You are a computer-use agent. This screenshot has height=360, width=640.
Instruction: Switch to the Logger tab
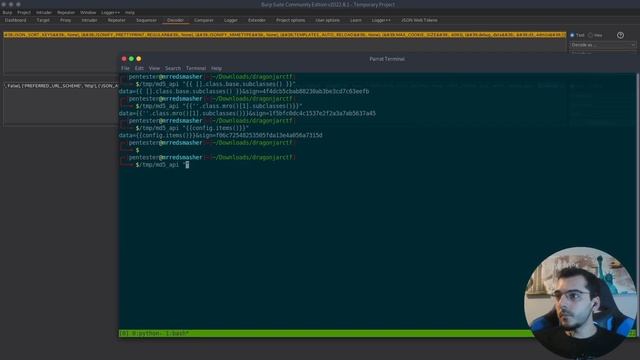pyautogui.click(x=231, y=20)
